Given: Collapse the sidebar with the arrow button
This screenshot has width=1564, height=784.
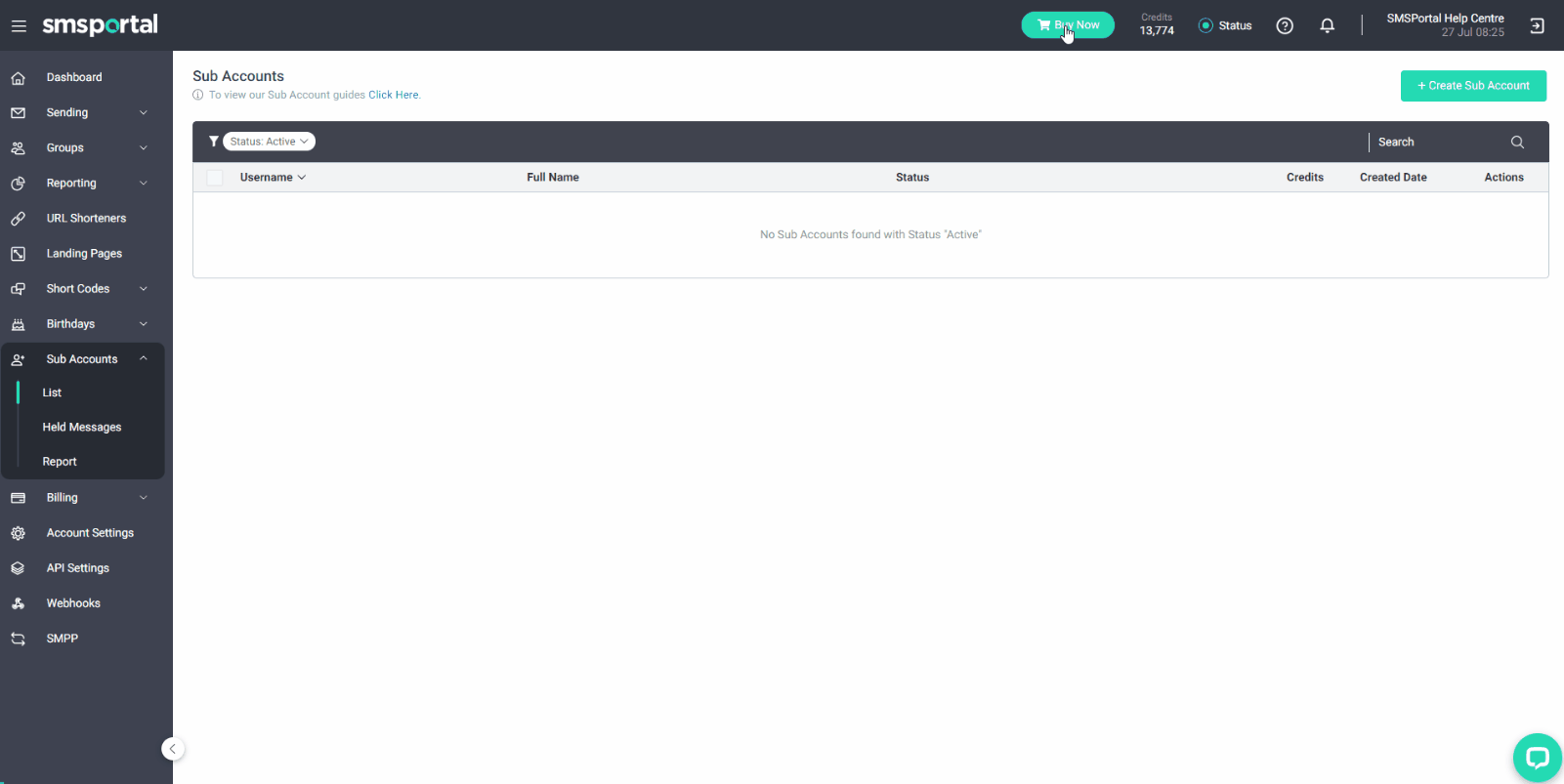Looking at the screenshot, I should coord(173,749).
